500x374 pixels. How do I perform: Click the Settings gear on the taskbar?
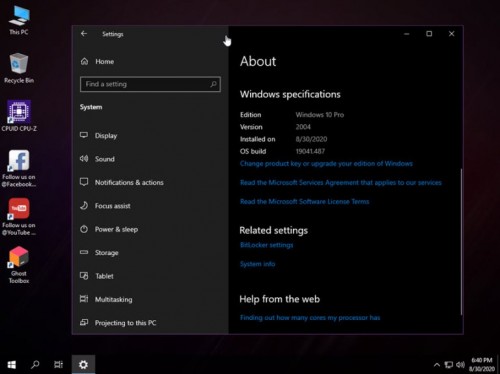(83, 365)
